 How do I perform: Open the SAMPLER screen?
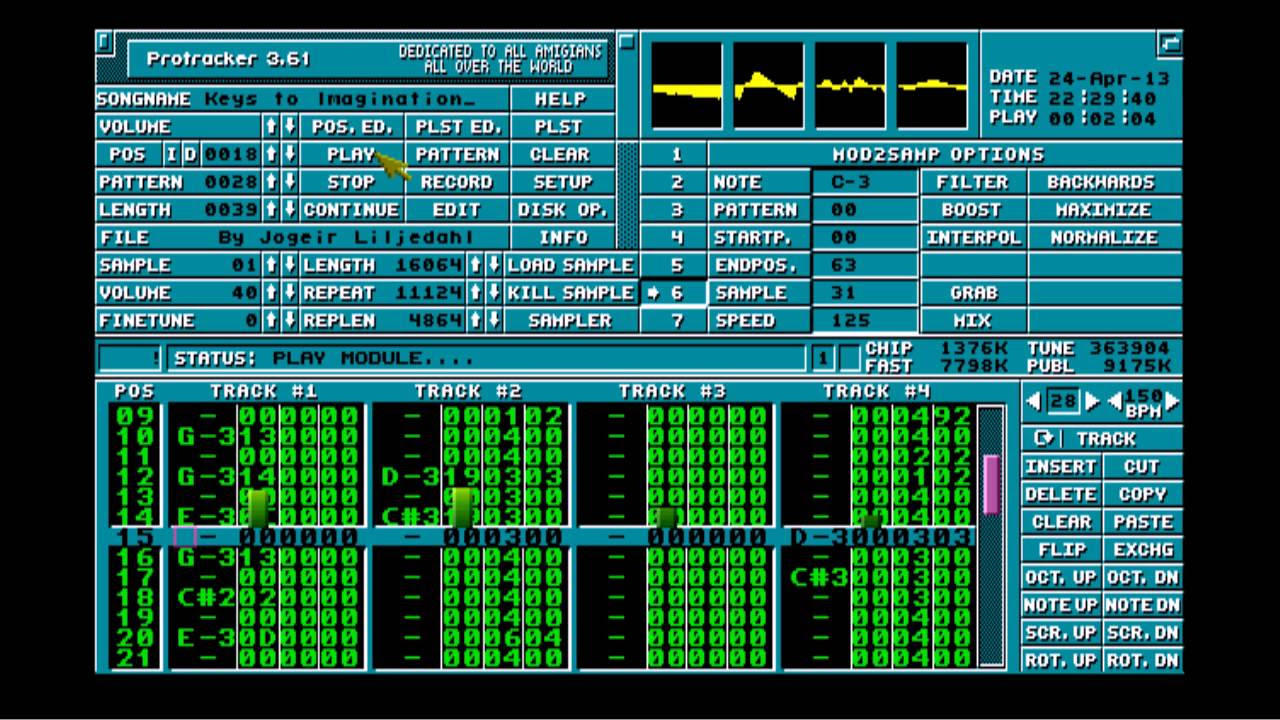(x=569, y=321)
